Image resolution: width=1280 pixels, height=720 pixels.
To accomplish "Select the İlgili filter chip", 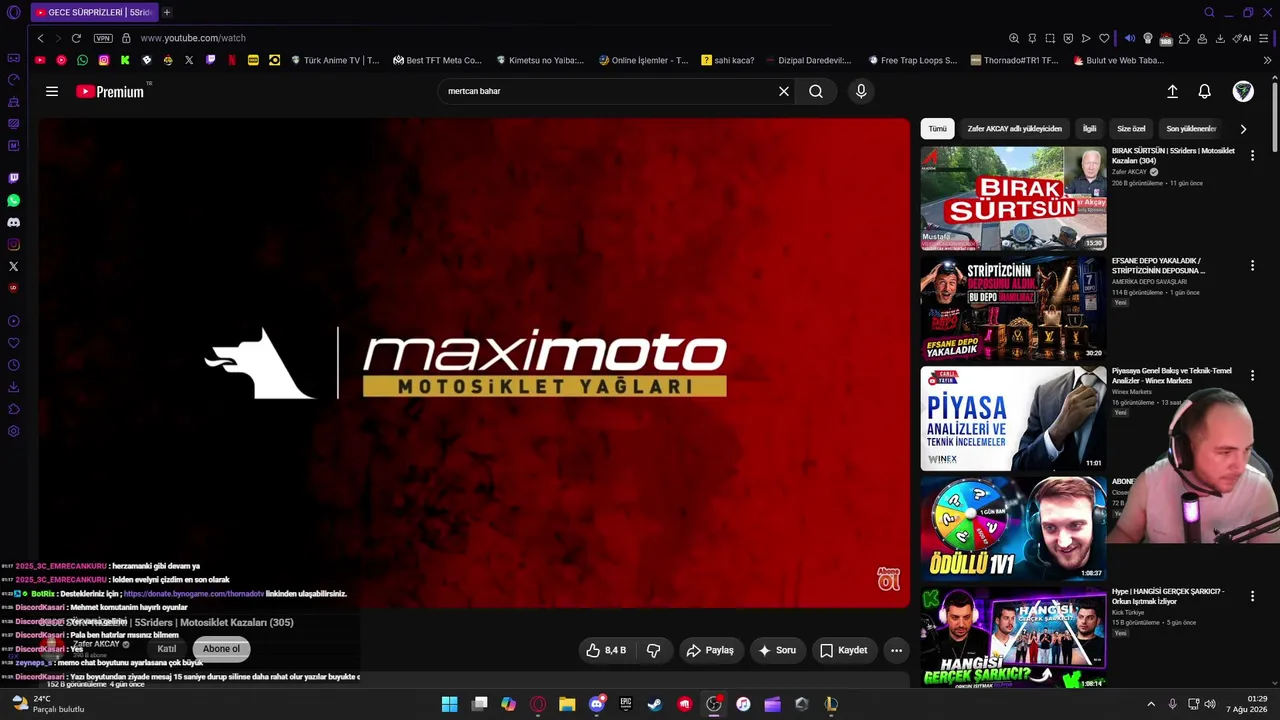I will [x=1090, y=129].
